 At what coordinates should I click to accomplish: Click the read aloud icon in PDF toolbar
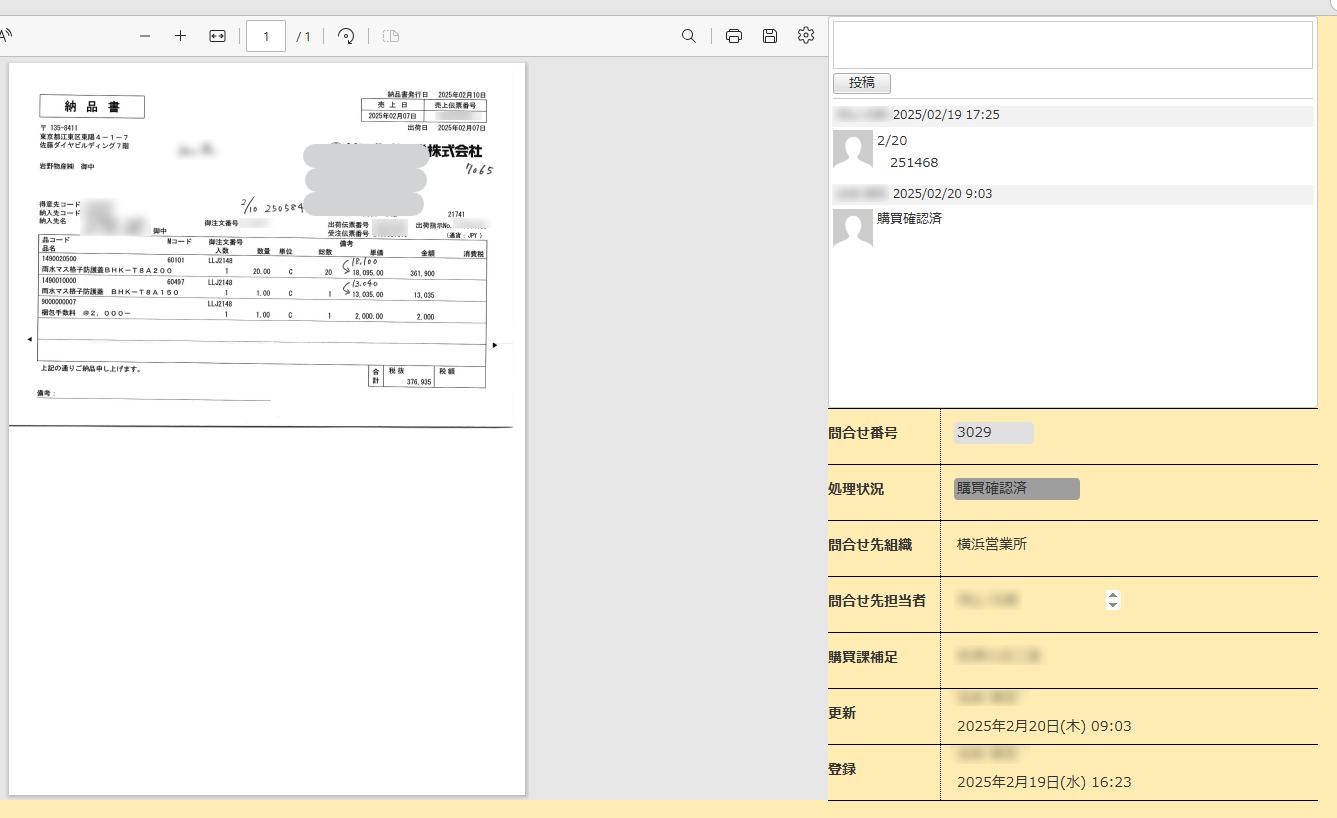coord(5,36)
